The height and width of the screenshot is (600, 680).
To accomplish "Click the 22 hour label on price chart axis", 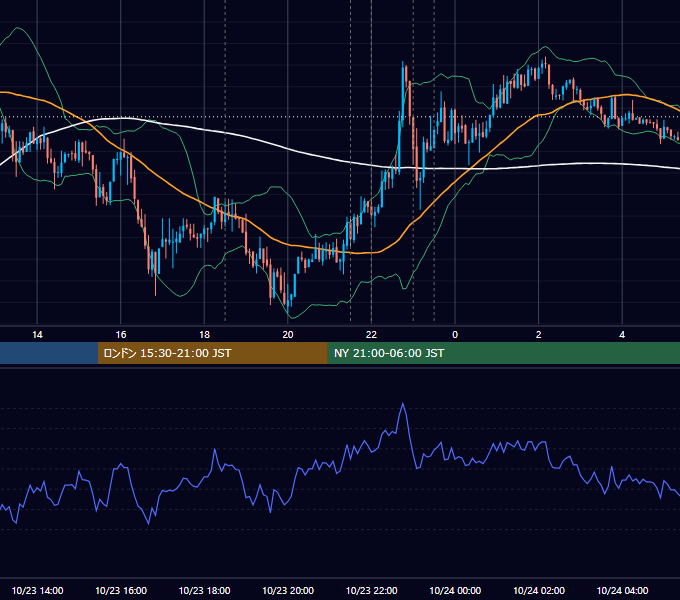I will click(371, 335).
